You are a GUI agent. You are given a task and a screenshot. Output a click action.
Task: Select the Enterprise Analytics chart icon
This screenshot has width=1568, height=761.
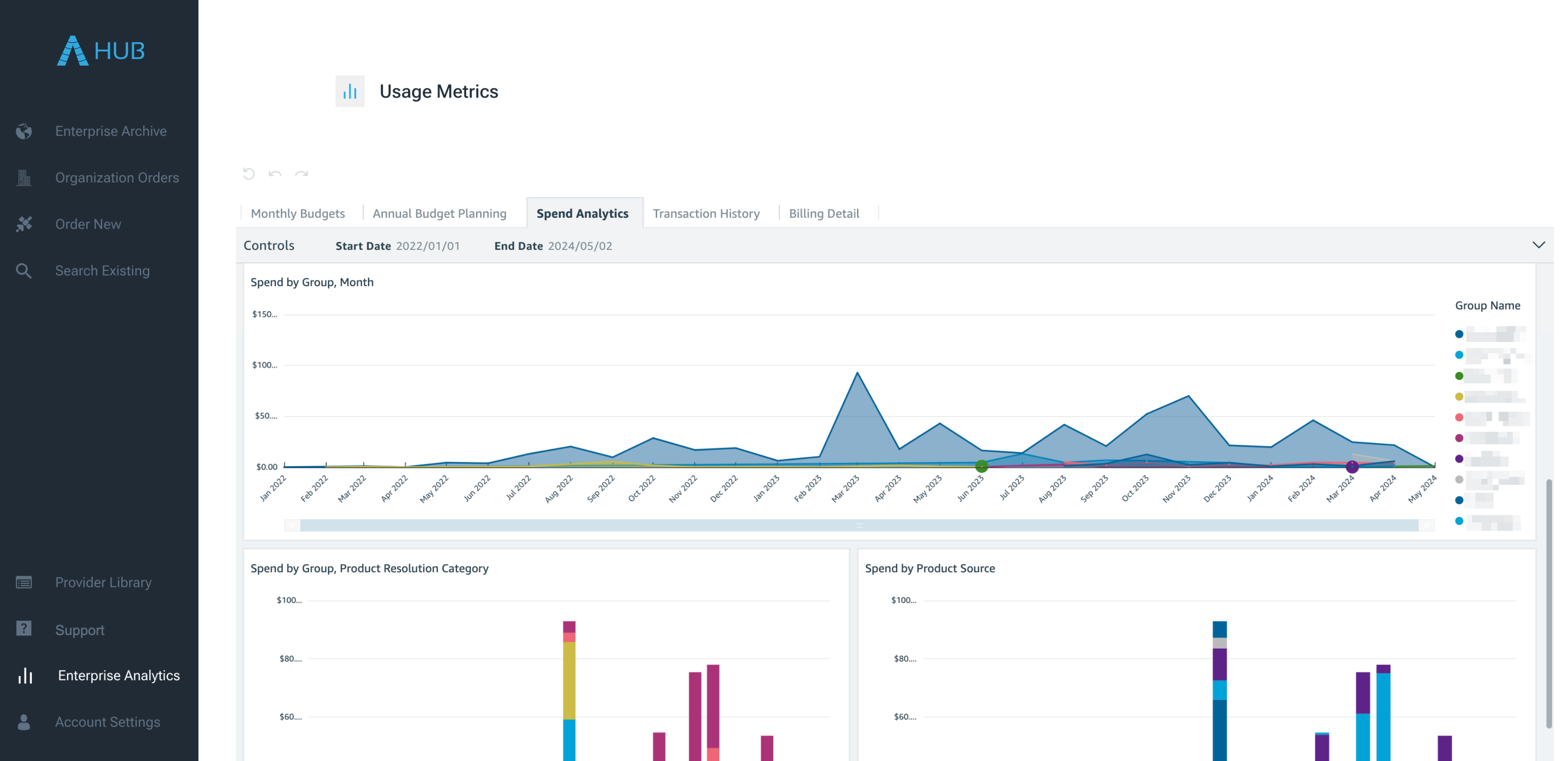pyautogui.click(x=25, y=675)
